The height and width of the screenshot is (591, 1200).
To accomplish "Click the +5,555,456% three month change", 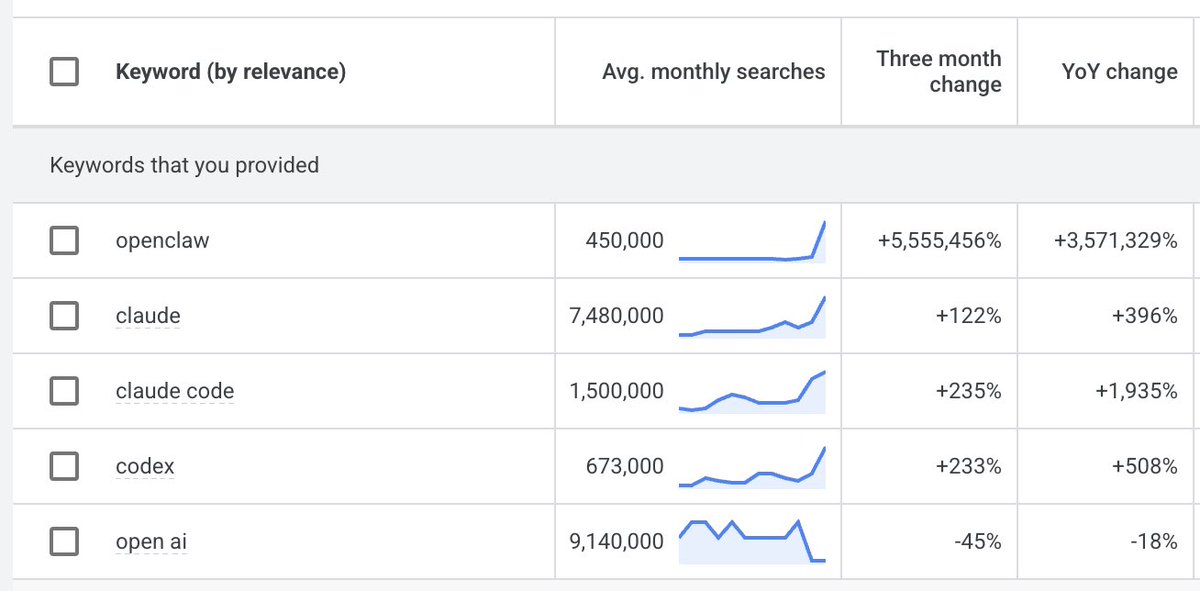I will (x=939, y=240).
